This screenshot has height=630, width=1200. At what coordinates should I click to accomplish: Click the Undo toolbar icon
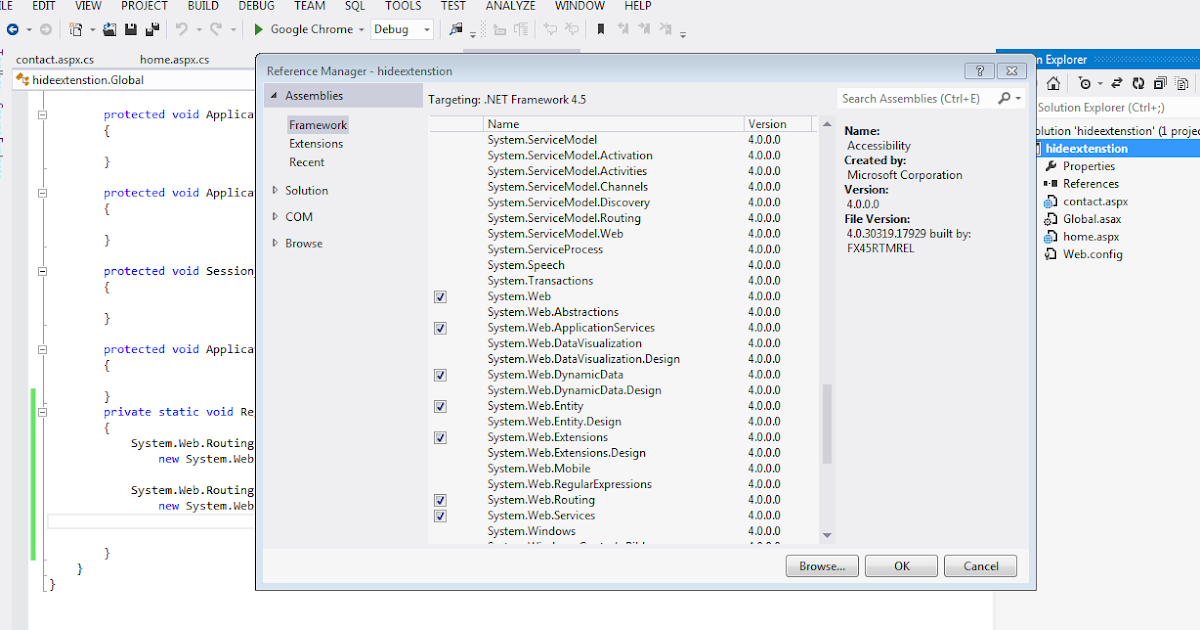tap(181, 30)
